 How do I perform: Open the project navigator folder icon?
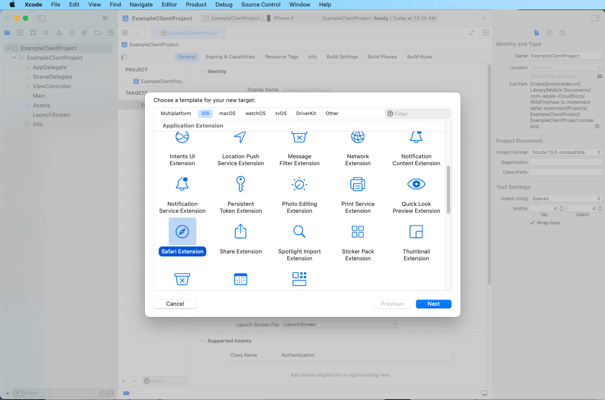point(7,33)
